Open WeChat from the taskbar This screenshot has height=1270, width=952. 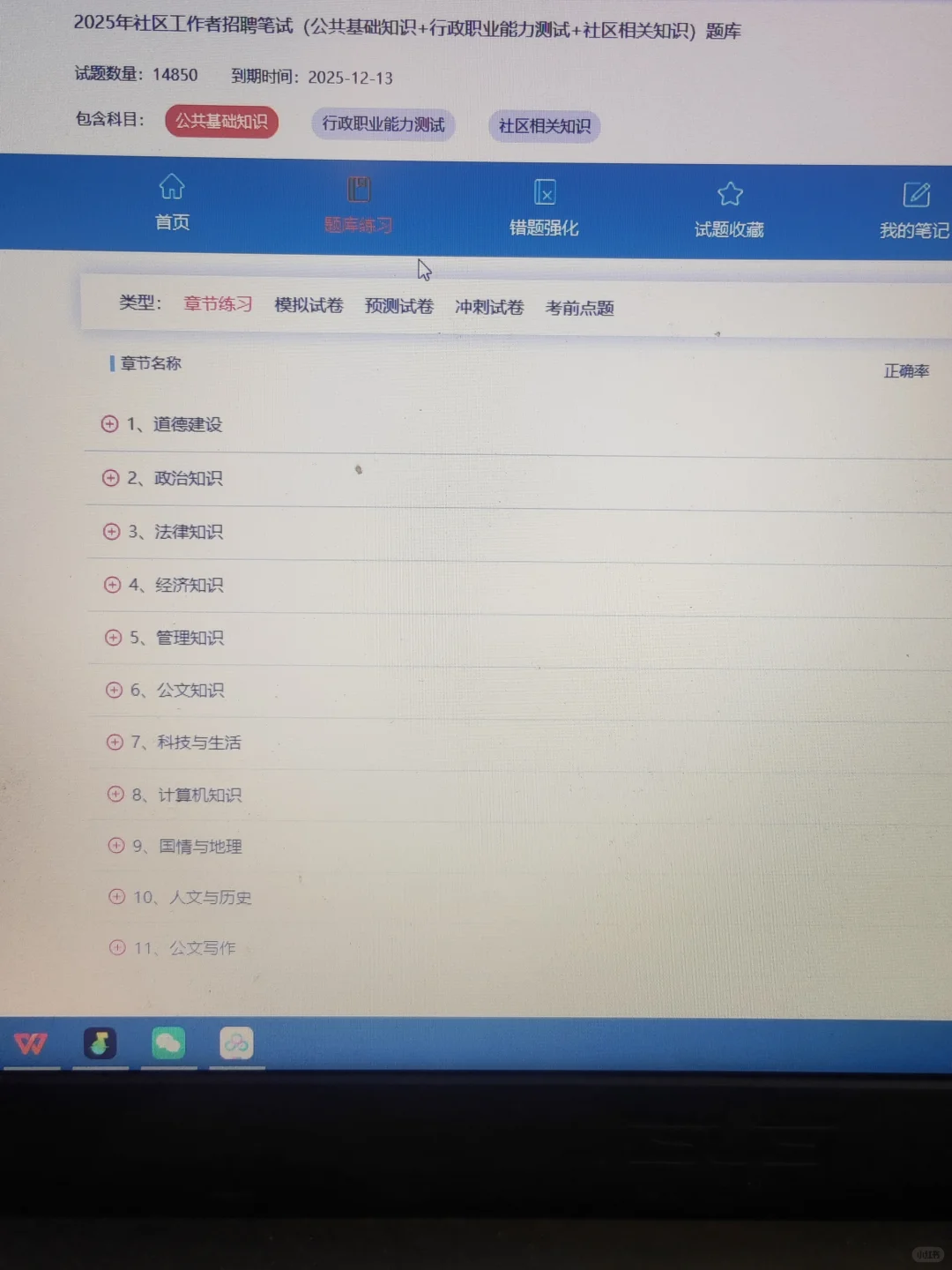coord(168,1043)
